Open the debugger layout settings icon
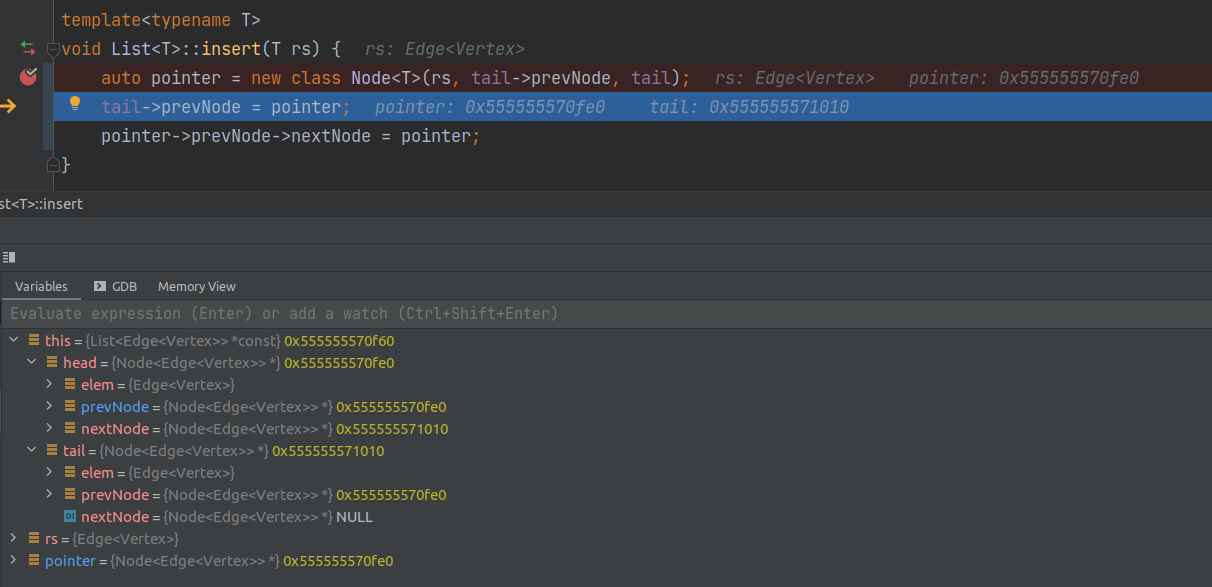Screen dimensions: 1212x587 coord(9,257)
